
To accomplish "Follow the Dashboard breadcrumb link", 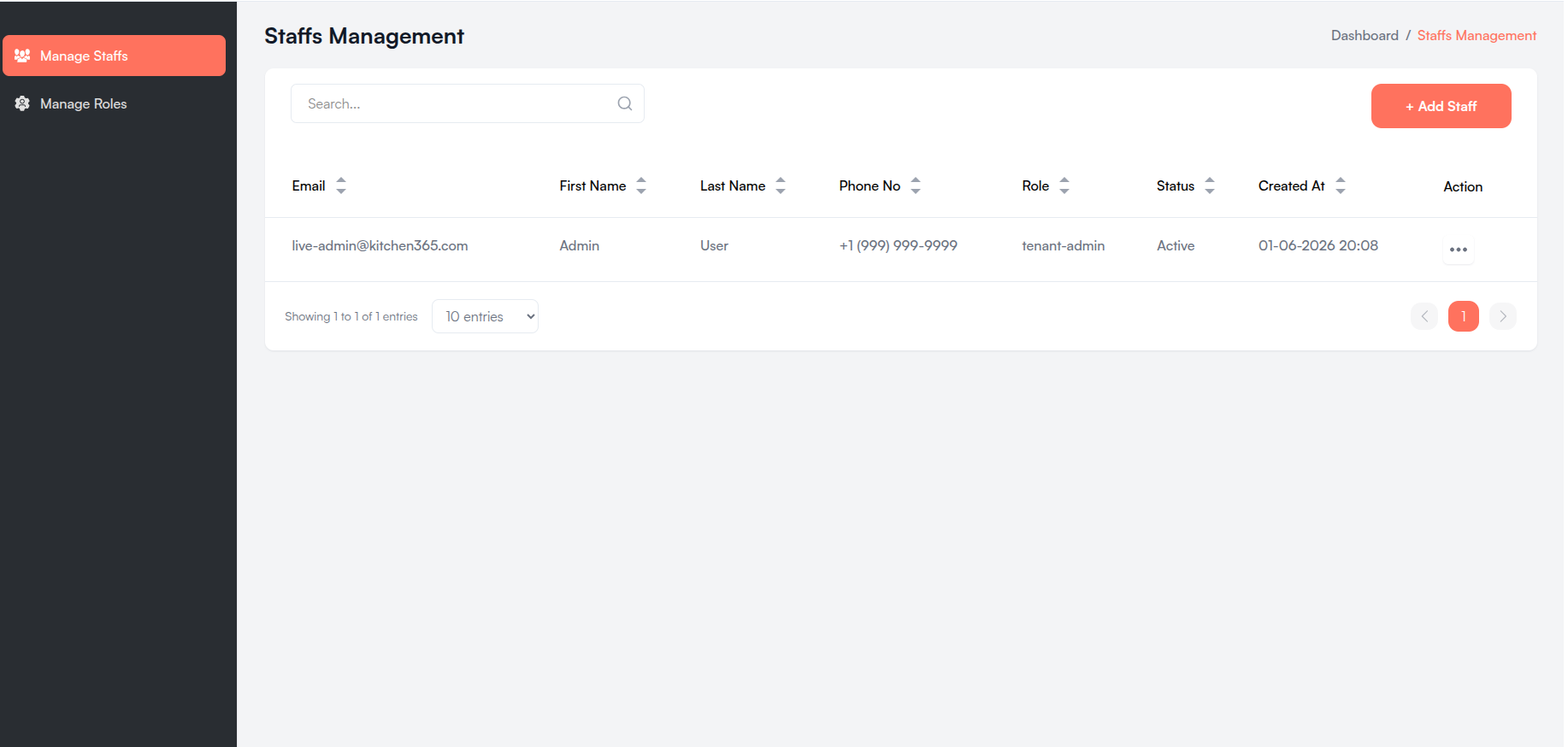I will tap(1365, 36).
